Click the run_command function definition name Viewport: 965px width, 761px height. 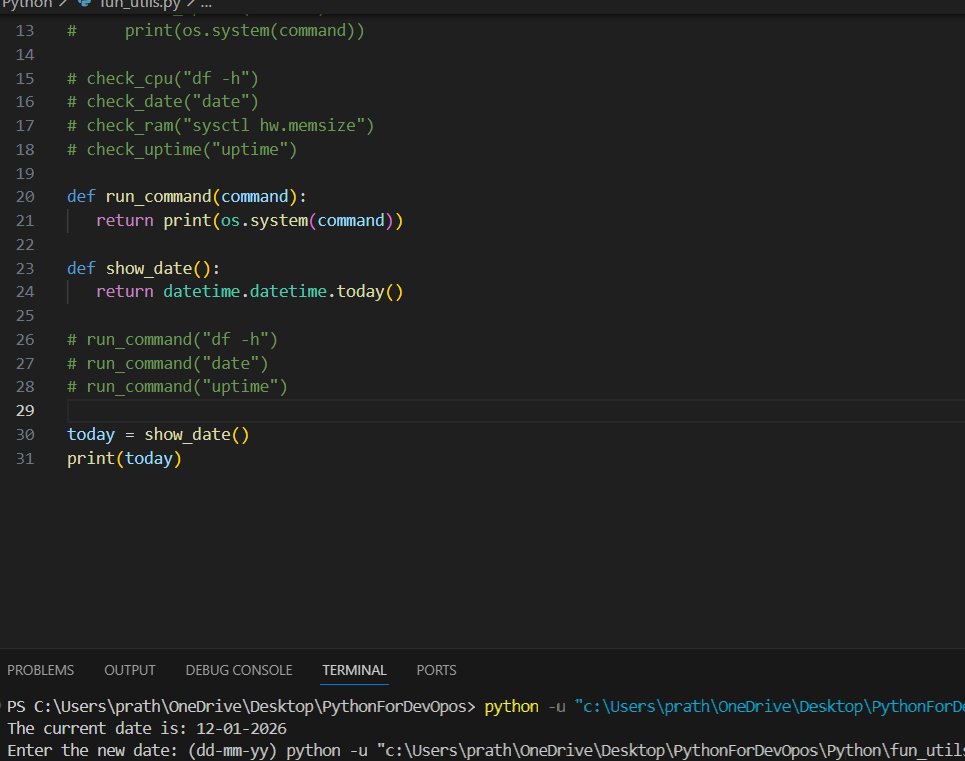[x=158, y=196]
